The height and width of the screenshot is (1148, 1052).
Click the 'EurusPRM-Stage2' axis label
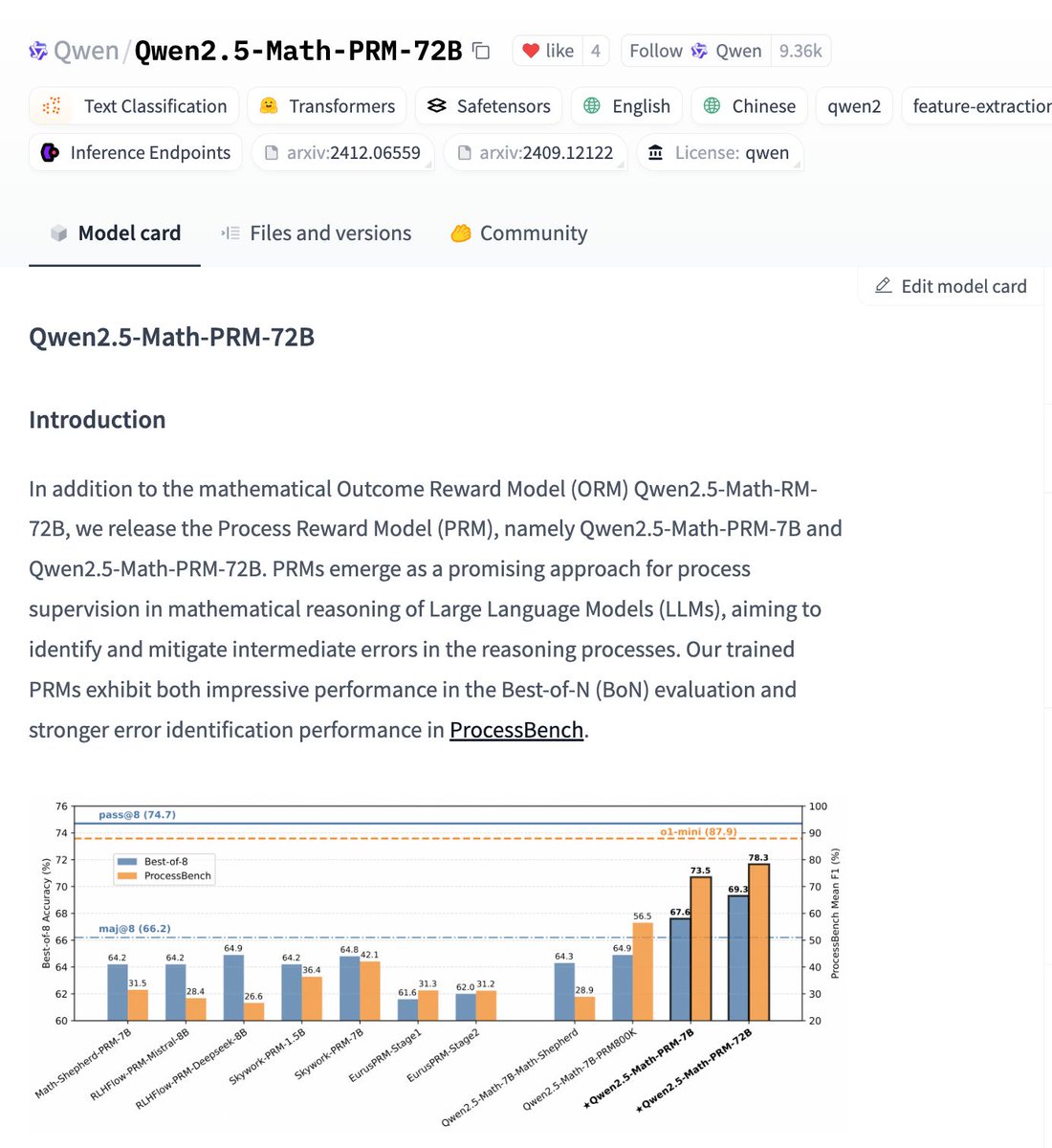coord(443,1054)
